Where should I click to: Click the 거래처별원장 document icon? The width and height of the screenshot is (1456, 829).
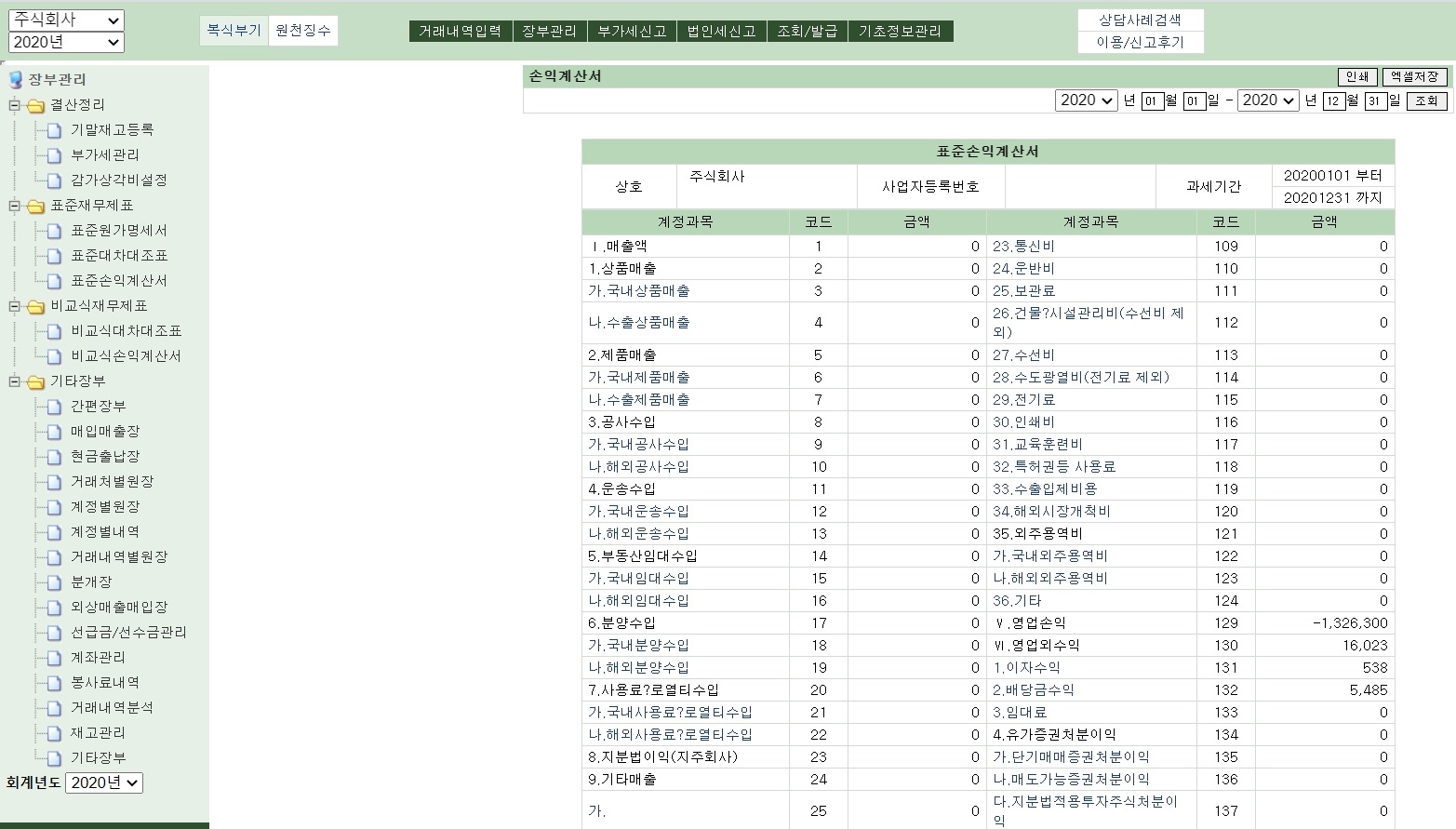coord(54,482)
